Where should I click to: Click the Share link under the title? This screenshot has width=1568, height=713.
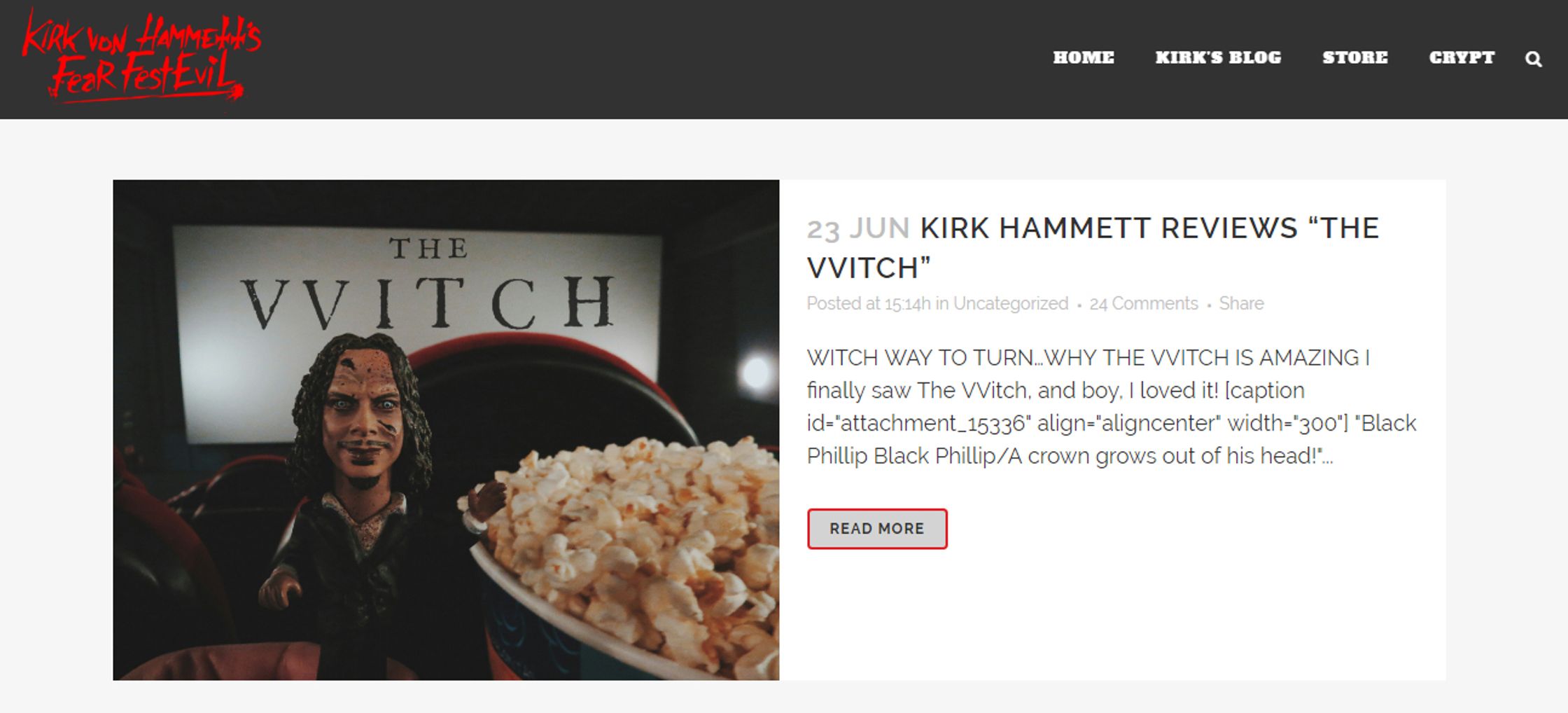(1241, 303)
